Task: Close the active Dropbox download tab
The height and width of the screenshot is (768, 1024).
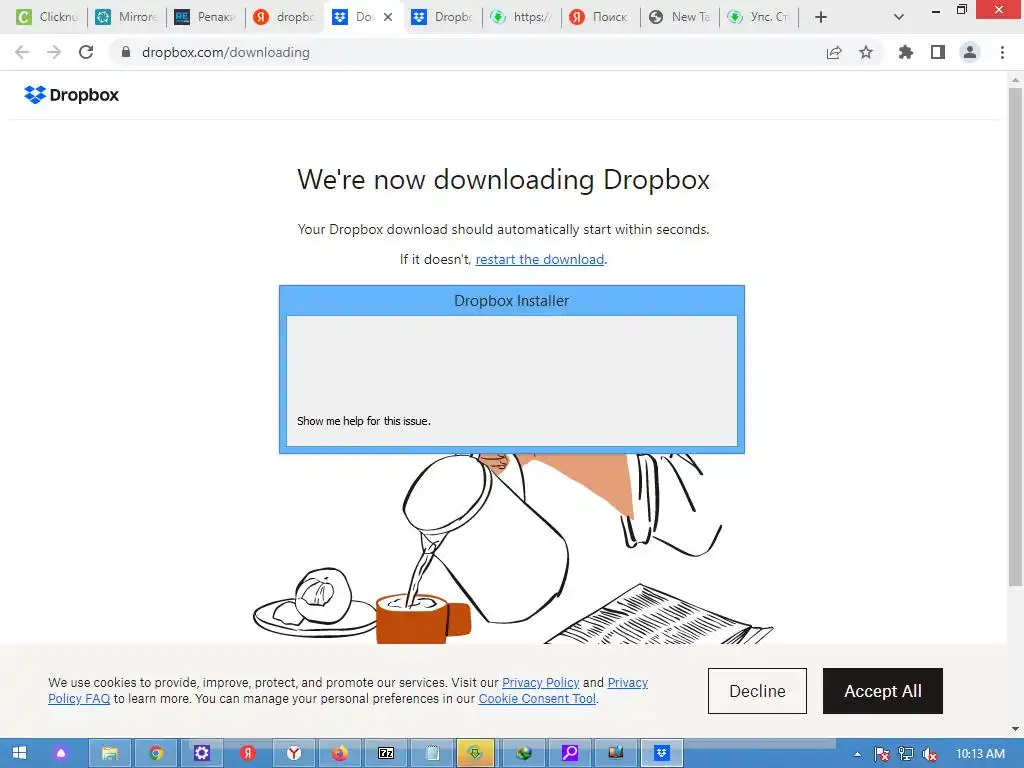Action: [x=388, y=17]
